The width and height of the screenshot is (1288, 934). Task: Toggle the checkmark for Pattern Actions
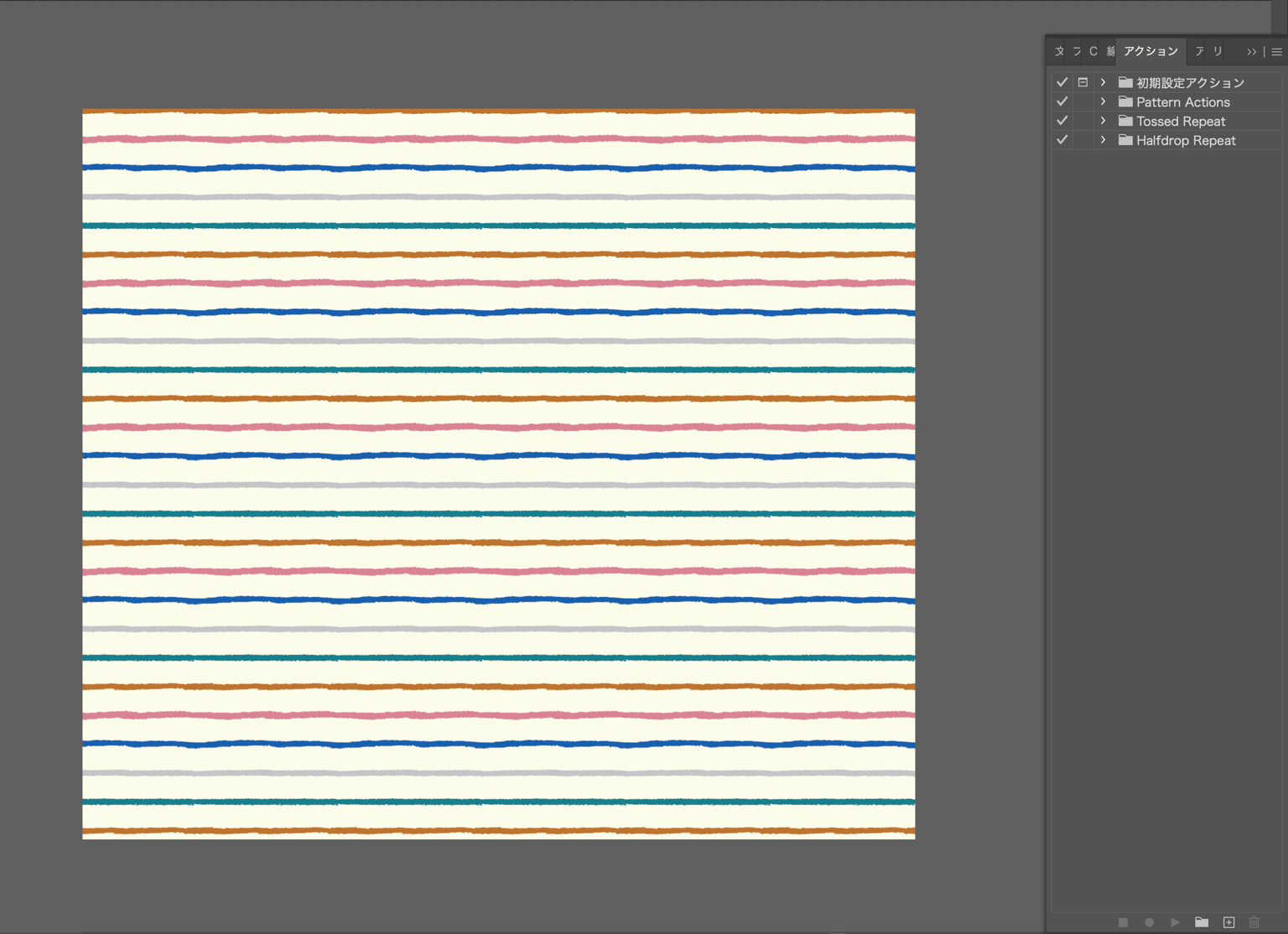(1062, 101)
